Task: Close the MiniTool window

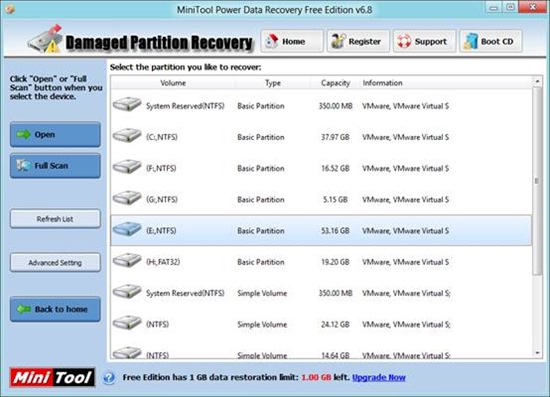Action: (x=532, y=7)
